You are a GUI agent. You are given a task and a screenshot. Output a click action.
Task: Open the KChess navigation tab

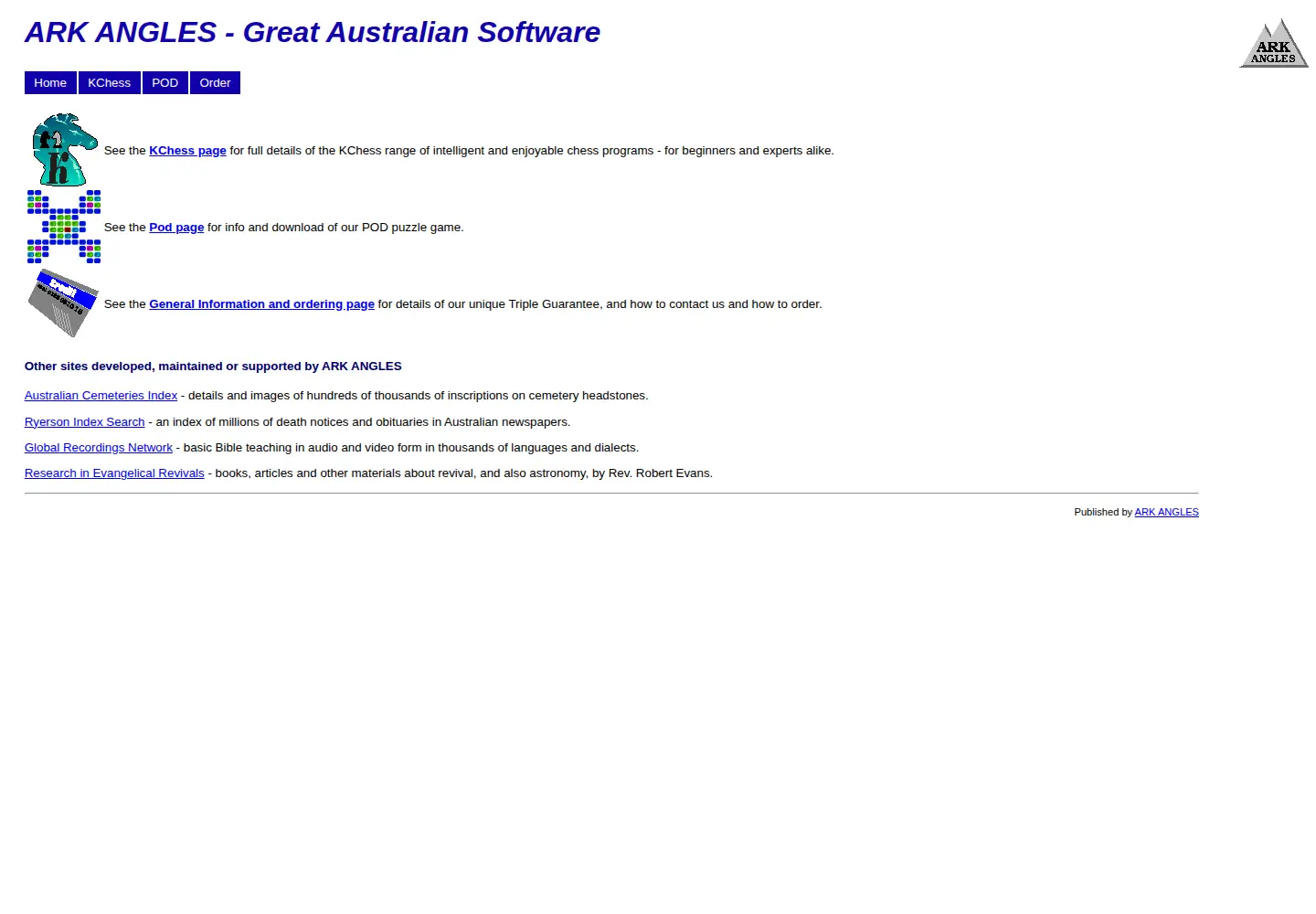110,83
